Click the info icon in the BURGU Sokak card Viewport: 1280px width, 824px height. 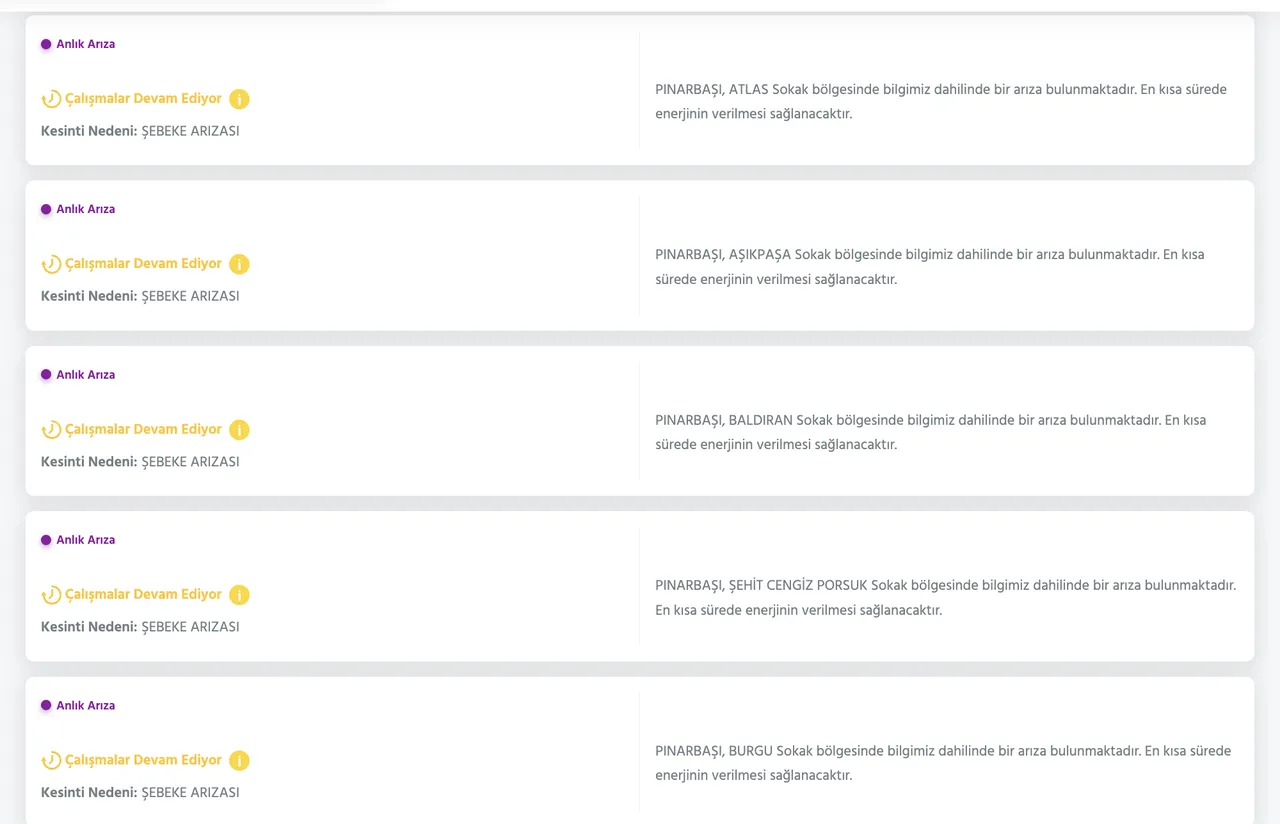(x=239, y=760)
